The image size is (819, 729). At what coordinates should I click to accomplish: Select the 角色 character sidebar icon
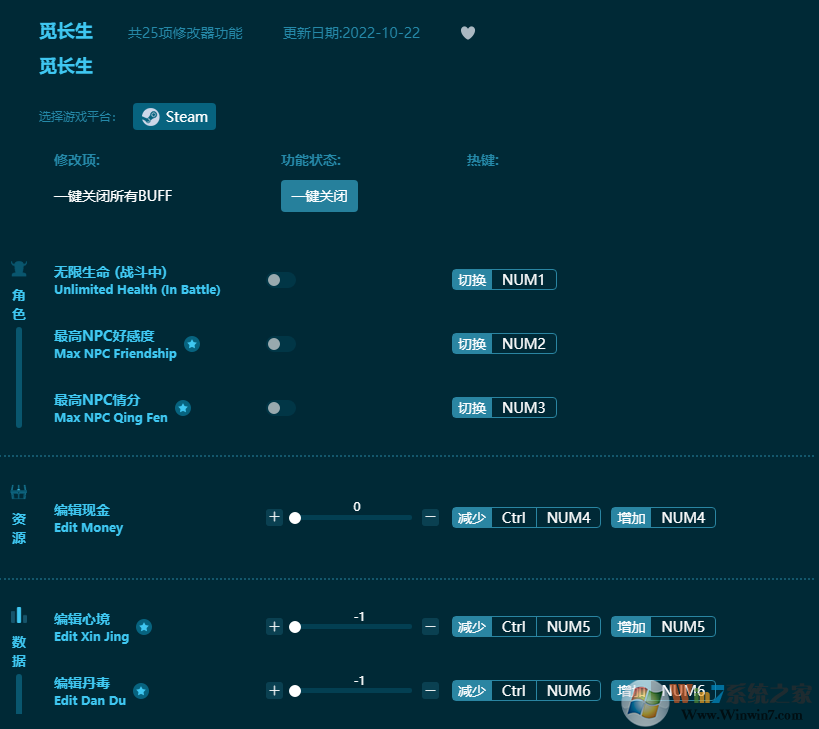(18, 268)
